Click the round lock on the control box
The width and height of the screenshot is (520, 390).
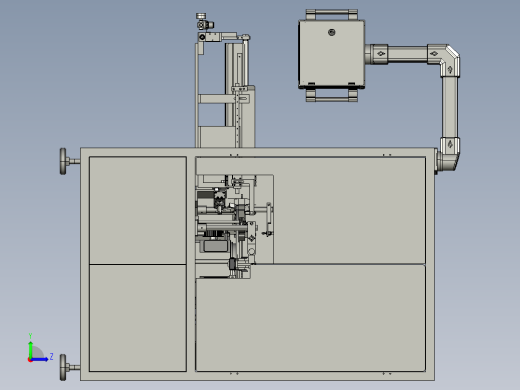[x=332, y=32]
